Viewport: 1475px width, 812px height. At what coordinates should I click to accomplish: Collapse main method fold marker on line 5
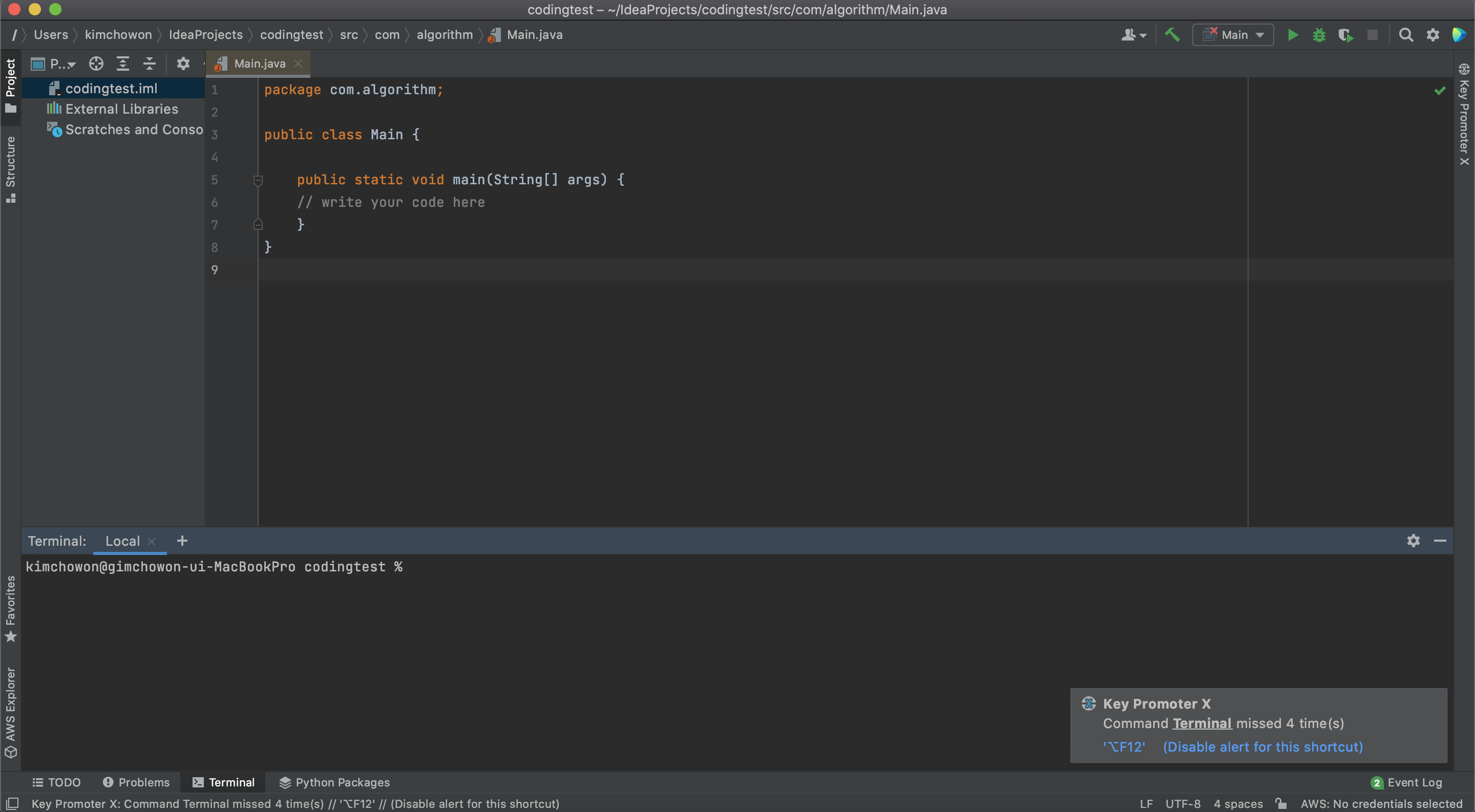258,180
